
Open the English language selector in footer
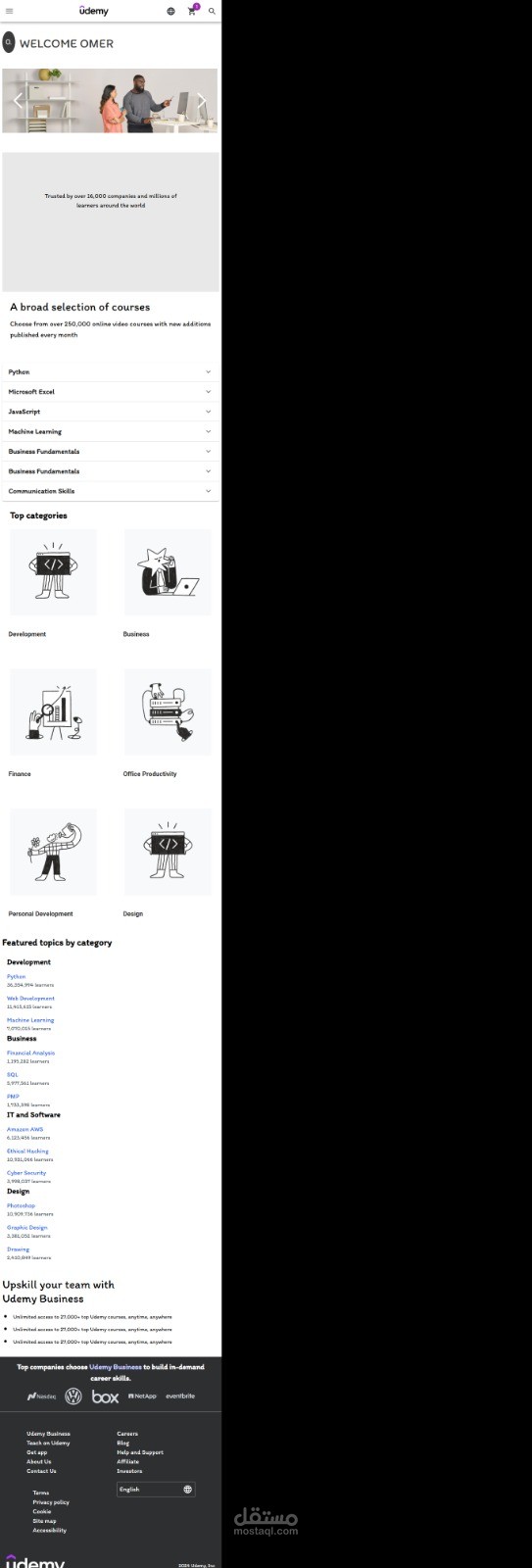(x=156, y=1490)
